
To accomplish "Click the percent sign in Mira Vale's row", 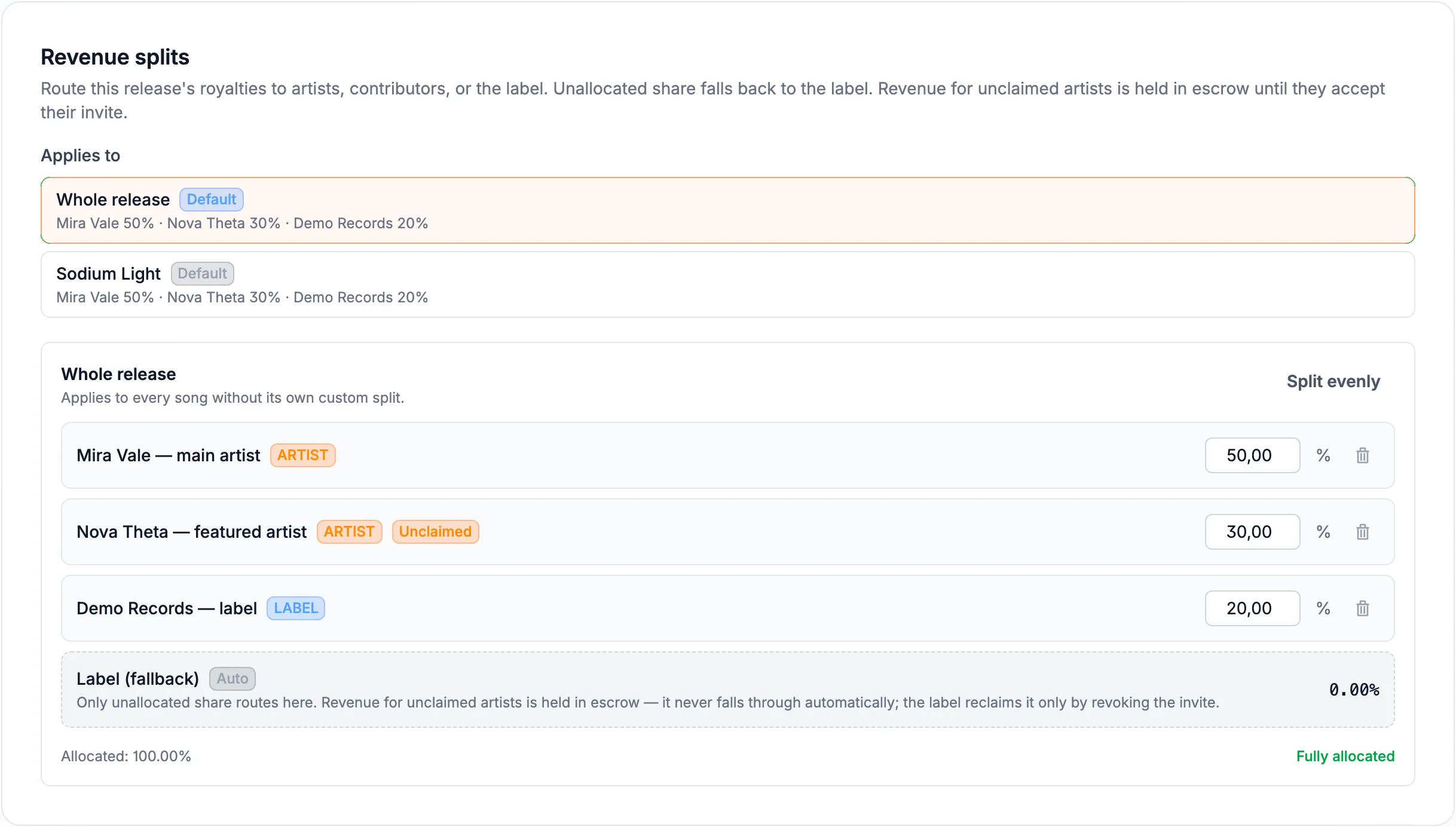I will tap(1323, 455).
